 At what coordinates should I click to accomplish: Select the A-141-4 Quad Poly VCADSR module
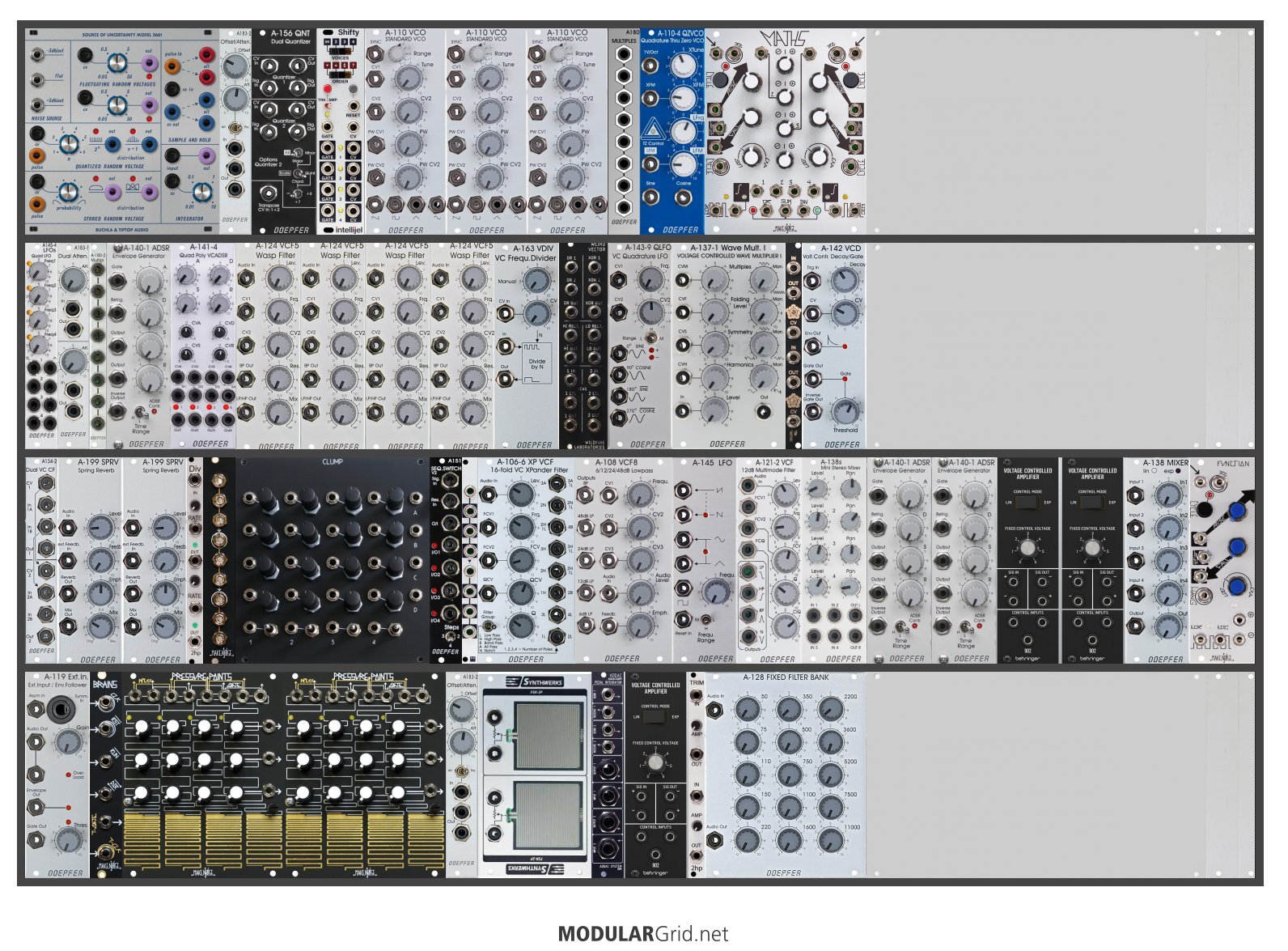tap(204, 346)
